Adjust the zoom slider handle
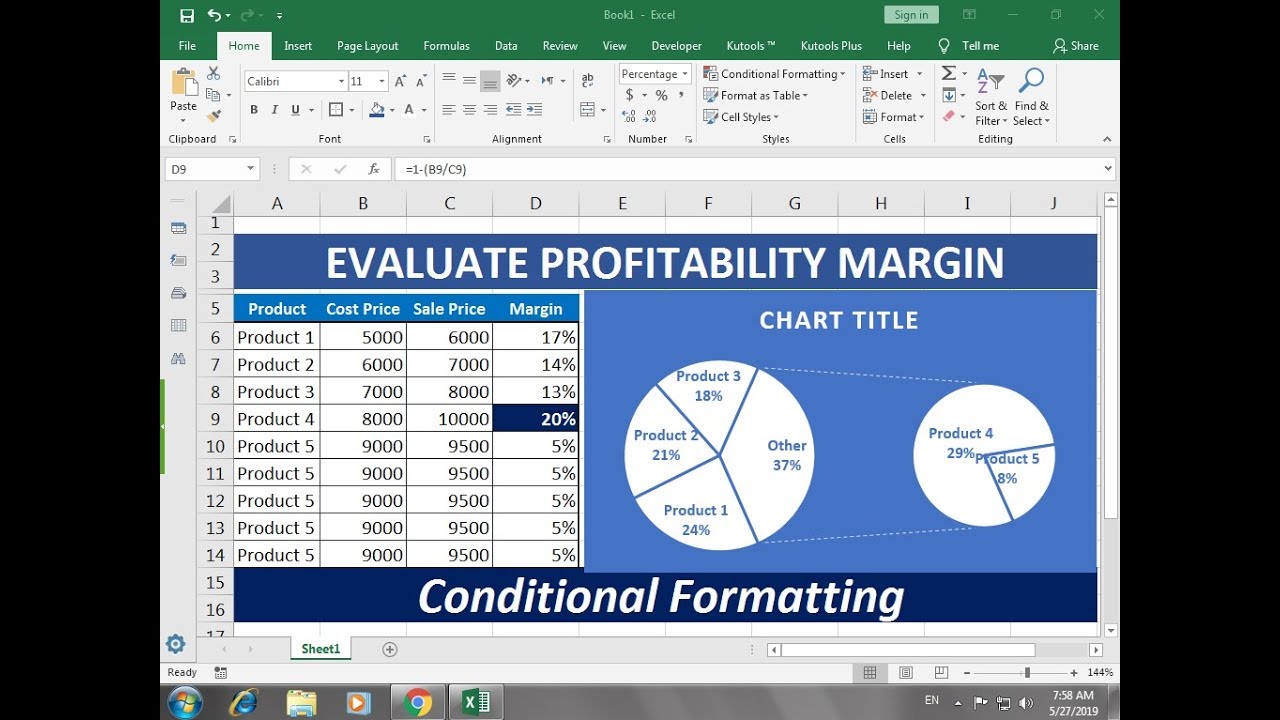Image resolution: width=1280 pixels, height=720 pixels. tap(1027, 673)
